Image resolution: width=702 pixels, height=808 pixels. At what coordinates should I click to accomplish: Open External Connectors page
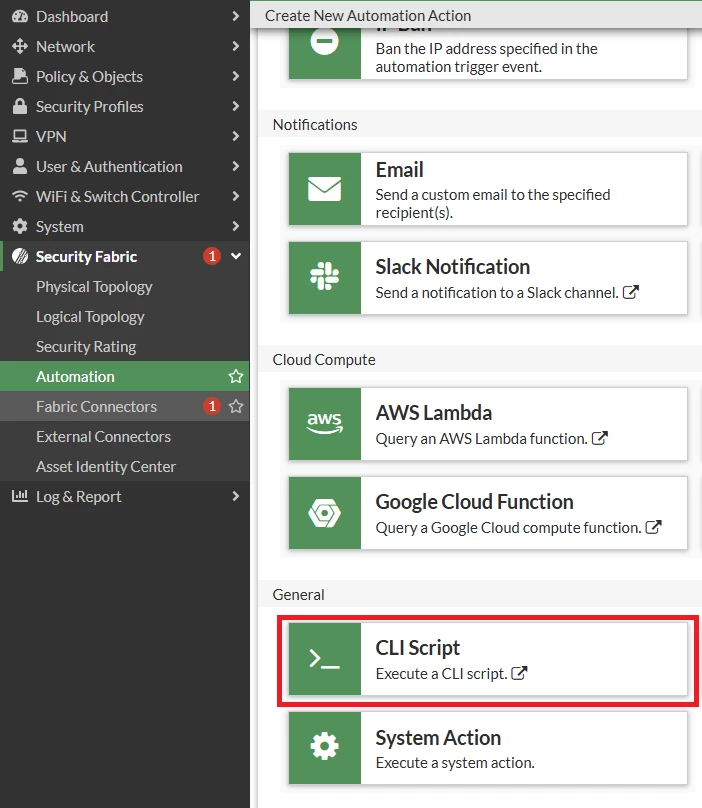click(125, 436)
